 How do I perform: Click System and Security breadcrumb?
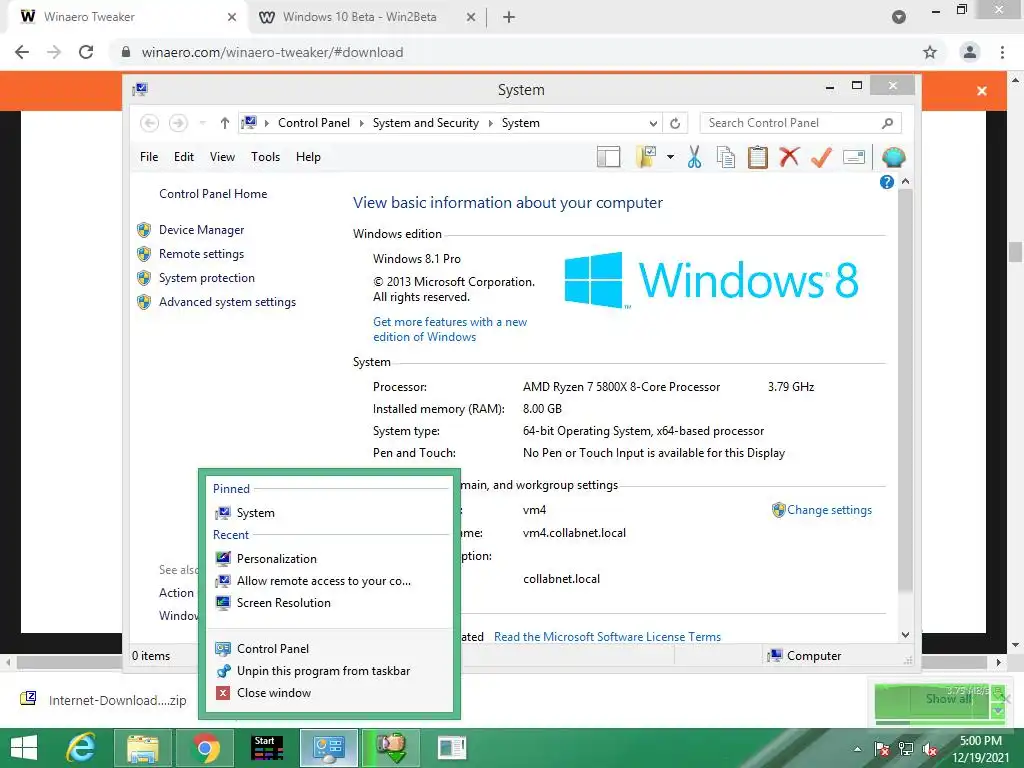pyautogui.click(x=426, y=123)
